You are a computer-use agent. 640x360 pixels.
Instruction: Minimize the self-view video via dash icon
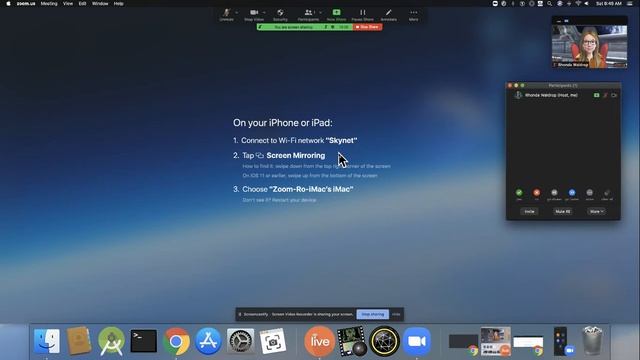point(559,20)
